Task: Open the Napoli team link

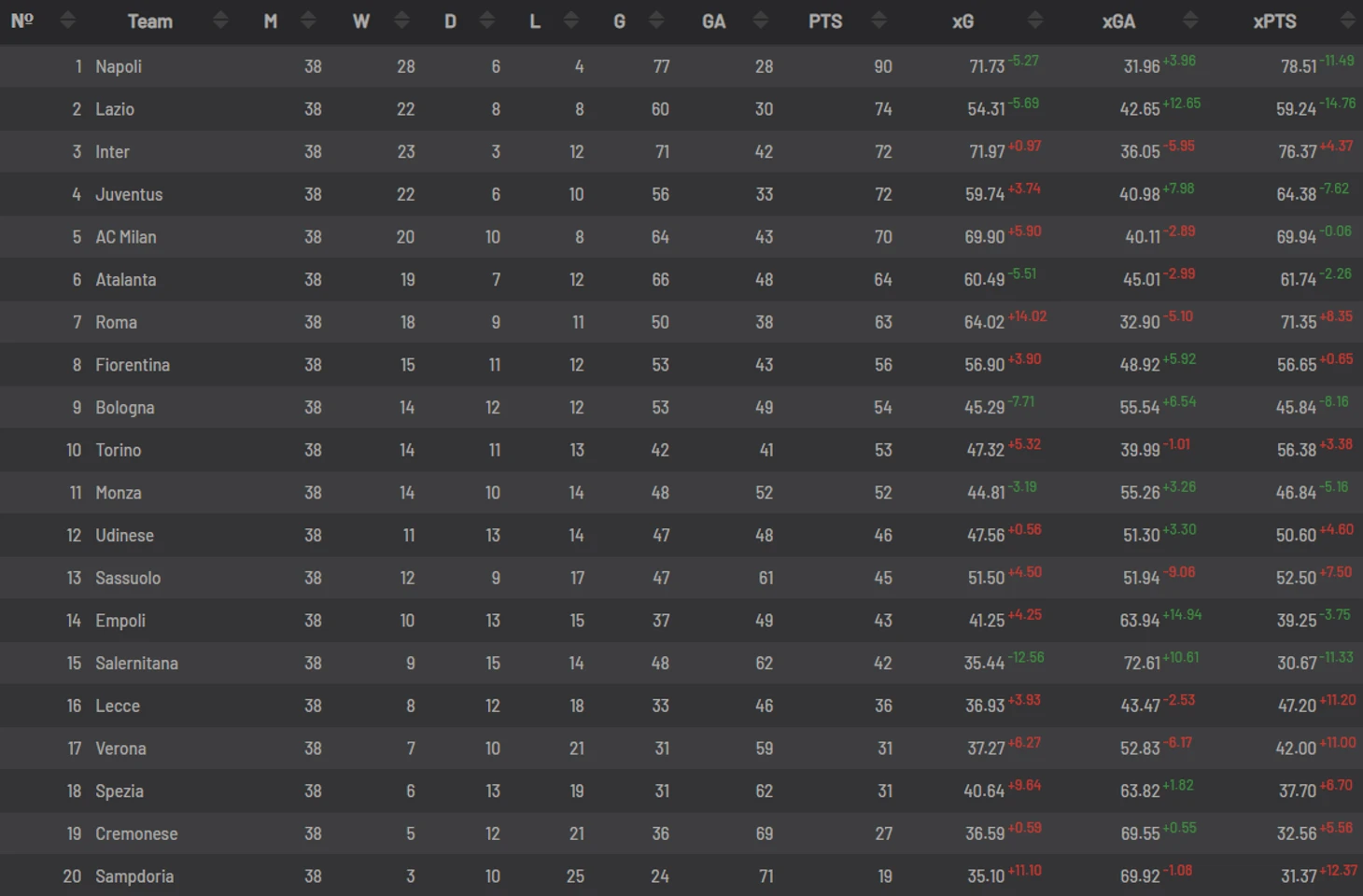Action: pos(119,66)
